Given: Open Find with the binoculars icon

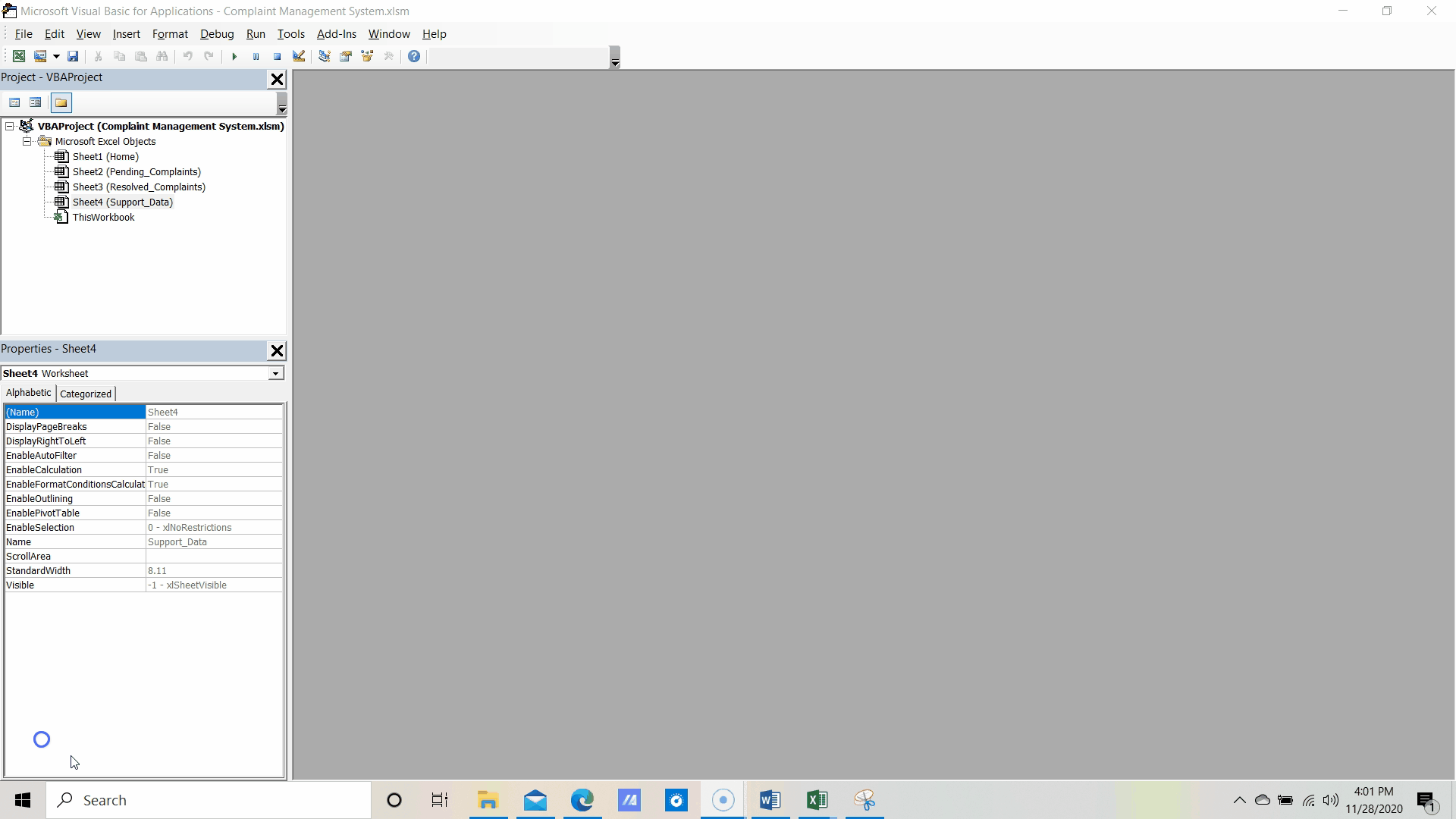Looking at the screenshot, I should pos(162,56).
